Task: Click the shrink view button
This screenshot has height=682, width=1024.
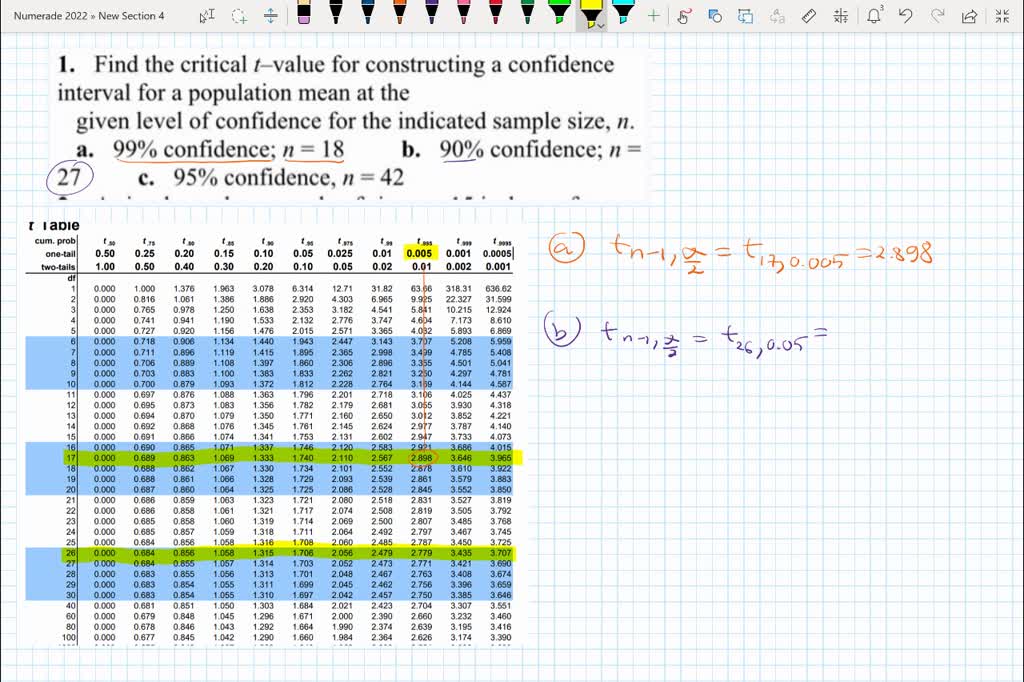Action: point(1003,16)
